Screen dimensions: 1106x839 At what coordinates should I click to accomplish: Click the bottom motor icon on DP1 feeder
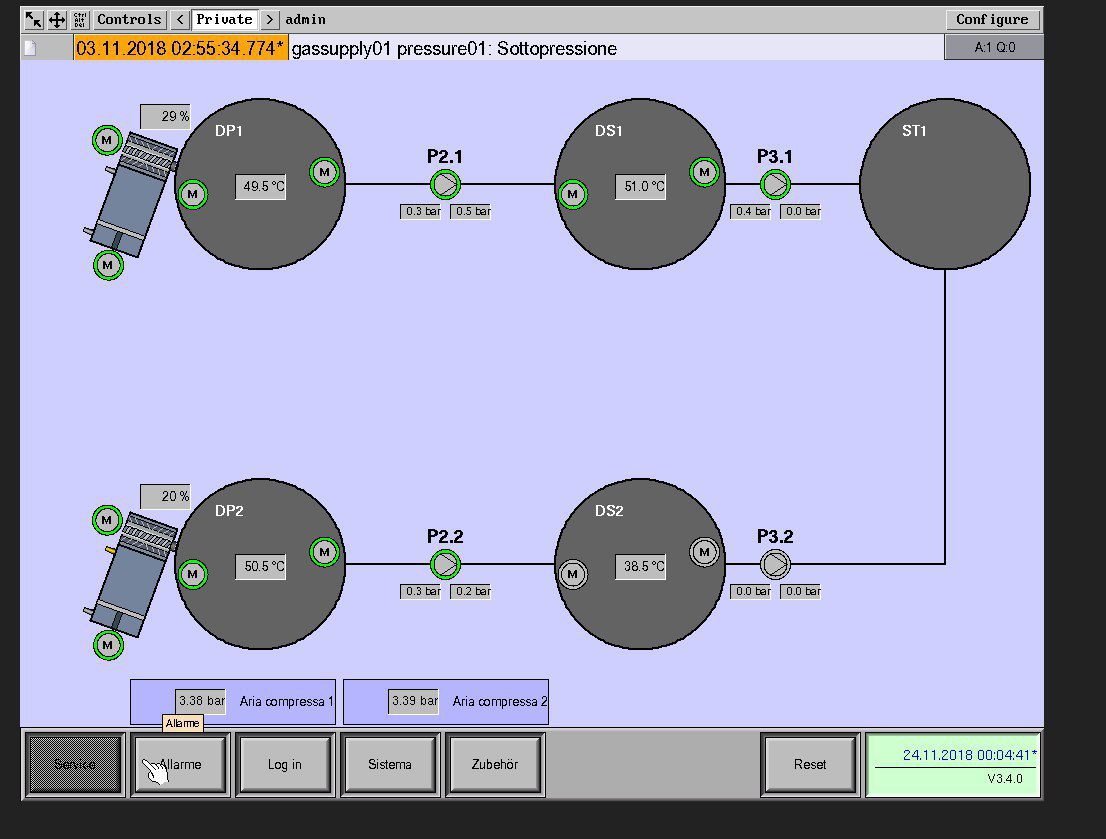coord(108,265)
